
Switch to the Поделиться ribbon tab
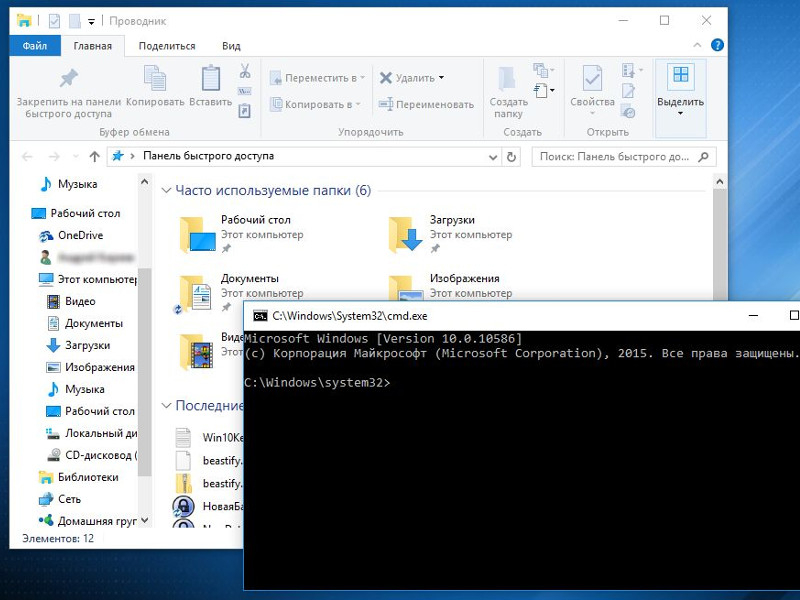167,46
